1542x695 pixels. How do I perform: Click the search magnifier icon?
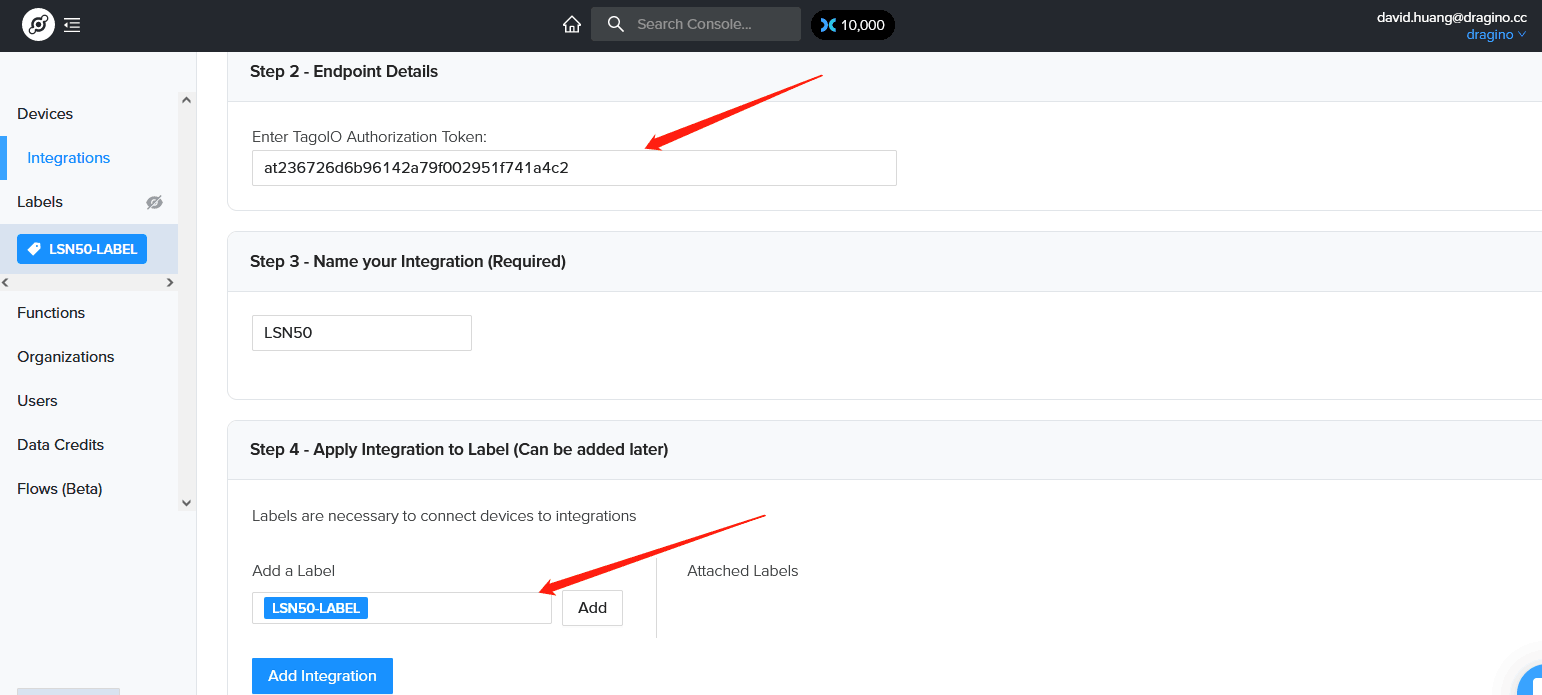coord(616,24)
